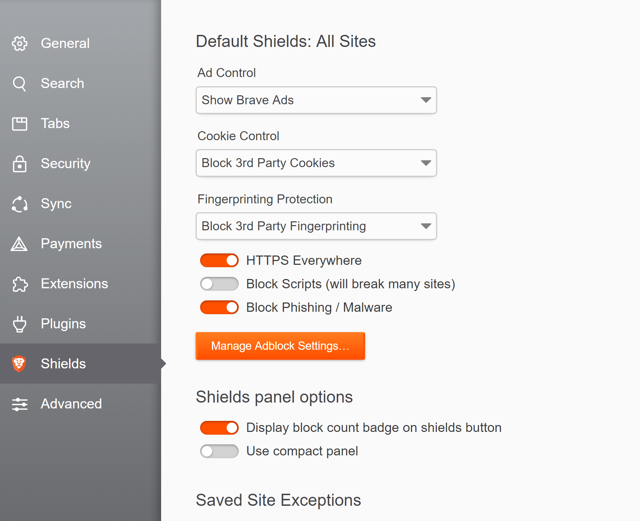Viewport: 640px width, 521px height.
Task: Click the Advanced sliders icon
Action: point(19,404)
